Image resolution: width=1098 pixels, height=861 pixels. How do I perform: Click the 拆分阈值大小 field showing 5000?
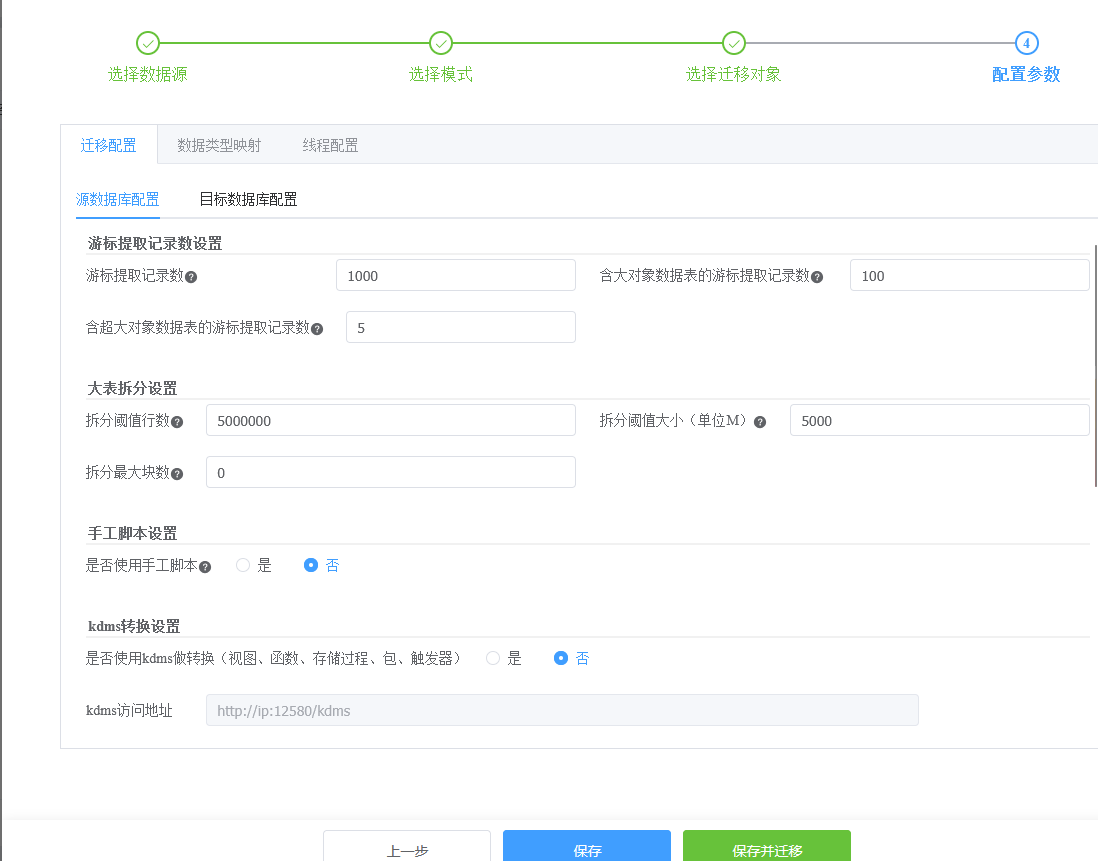coord(940,420)
